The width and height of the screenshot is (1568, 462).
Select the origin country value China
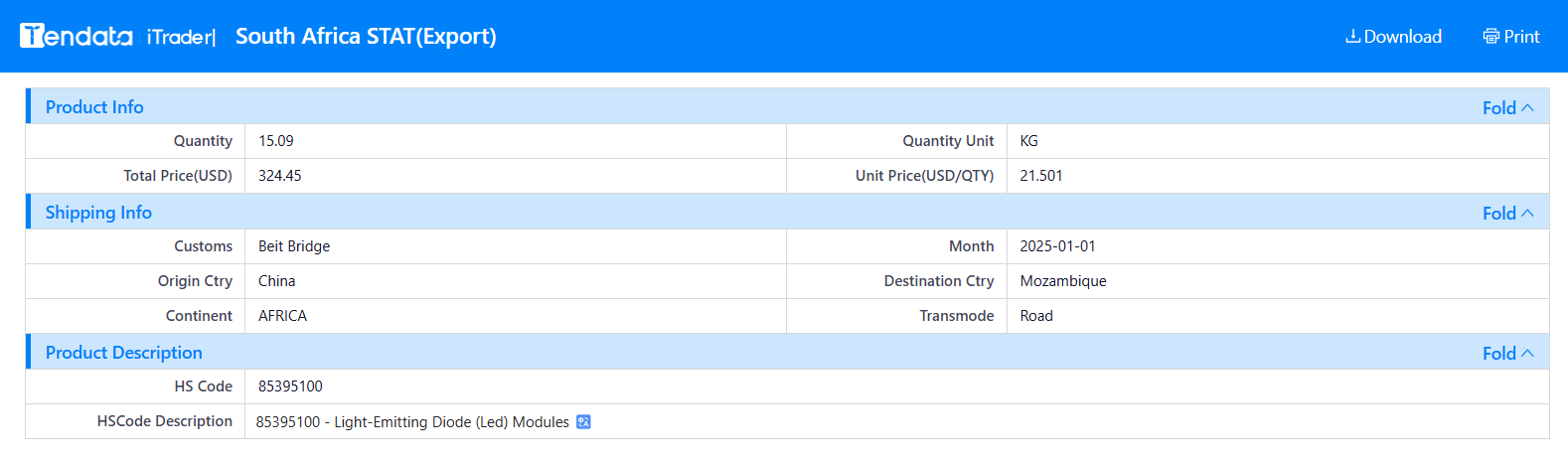click(x=277, y=281)
